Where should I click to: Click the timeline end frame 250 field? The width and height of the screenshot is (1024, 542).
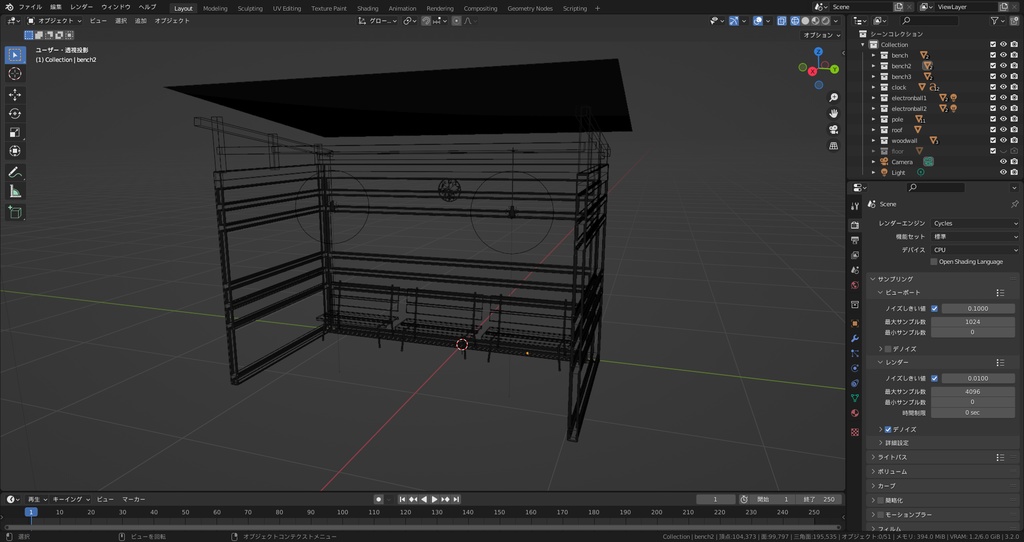[819, 500]
